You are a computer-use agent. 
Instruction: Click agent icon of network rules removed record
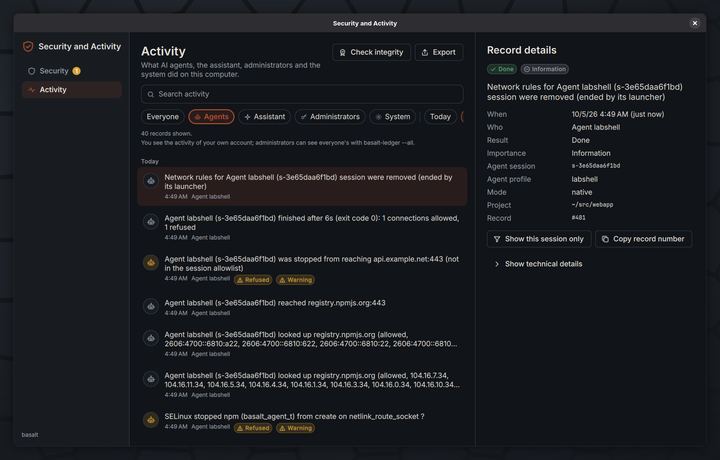[x=151, y=181]
